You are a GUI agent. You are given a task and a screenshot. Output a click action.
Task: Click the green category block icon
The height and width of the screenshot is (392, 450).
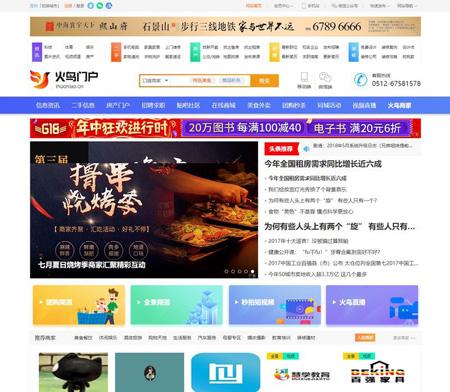pyautogui.click(x=195, y=52)
